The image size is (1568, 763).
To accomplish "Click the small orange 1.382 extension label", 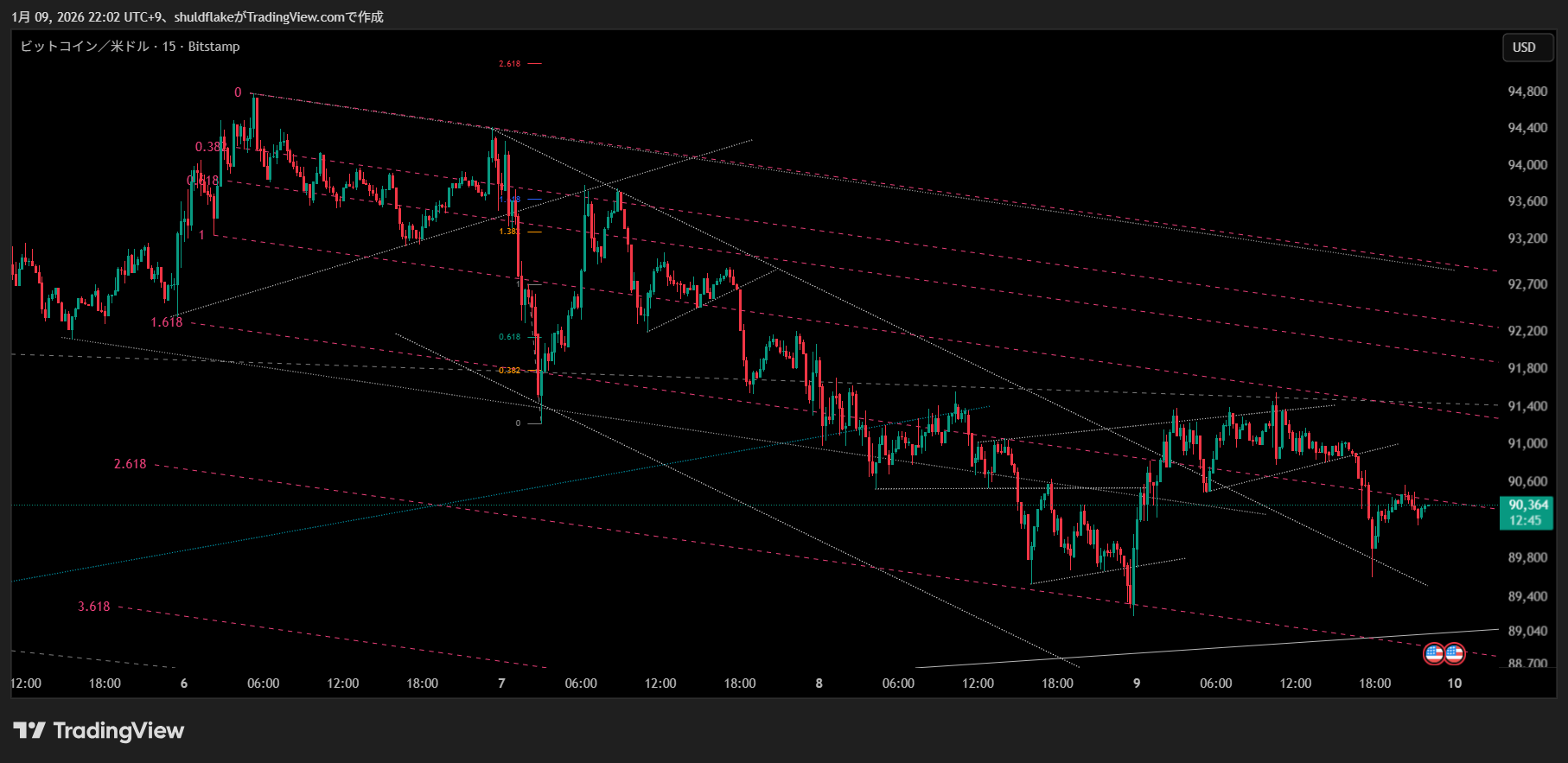I will pos(510,232).
